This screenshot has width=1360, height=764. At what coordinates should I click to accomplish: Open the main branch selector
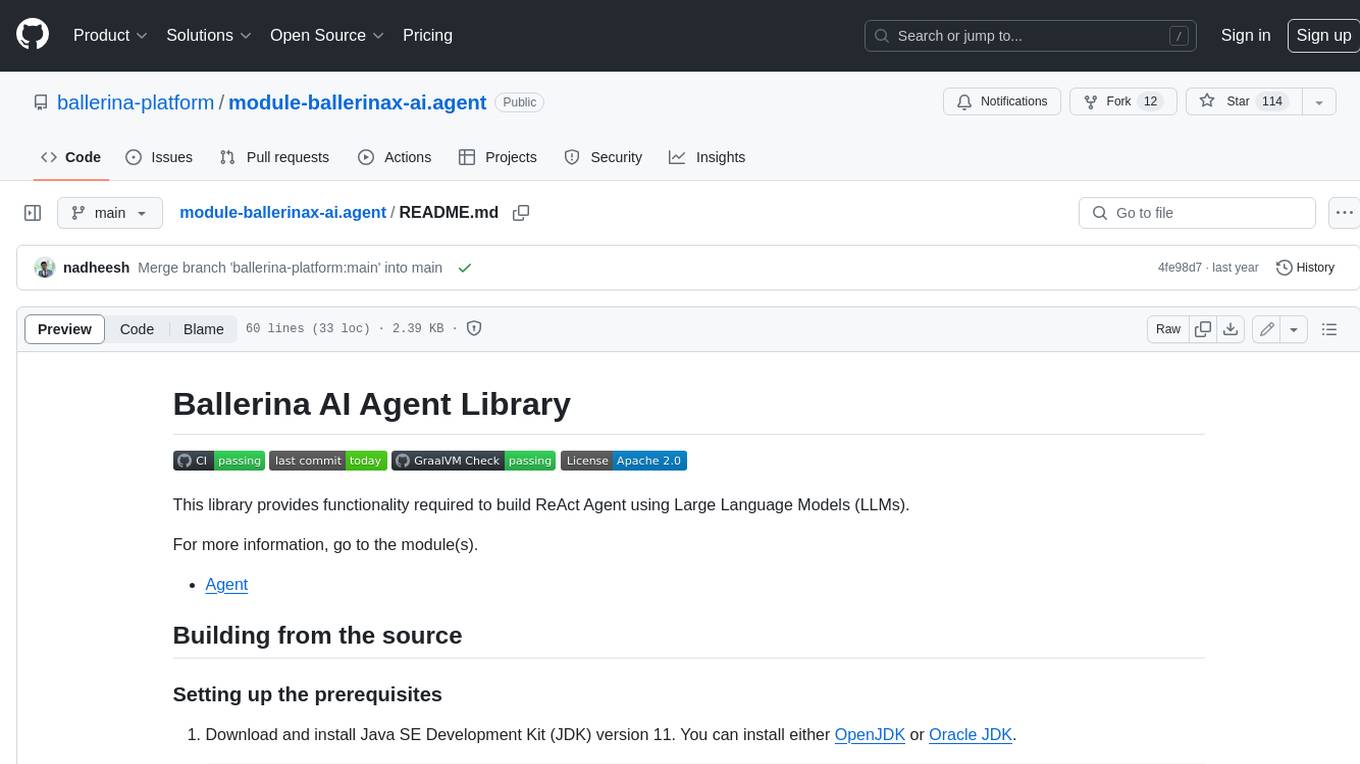click(x=110, y=213)
